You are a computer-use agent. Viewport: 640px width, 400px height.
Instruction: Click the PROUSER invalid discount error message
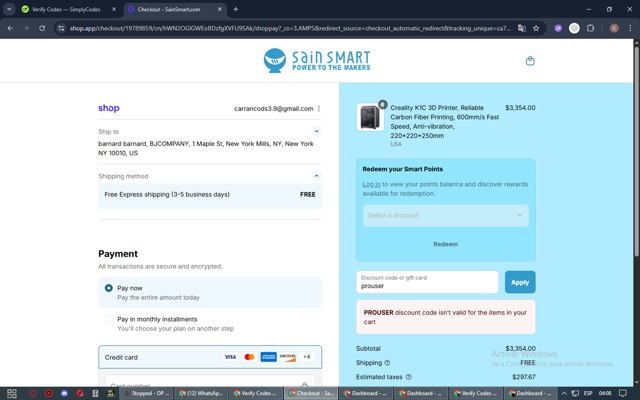coord(446,317)
